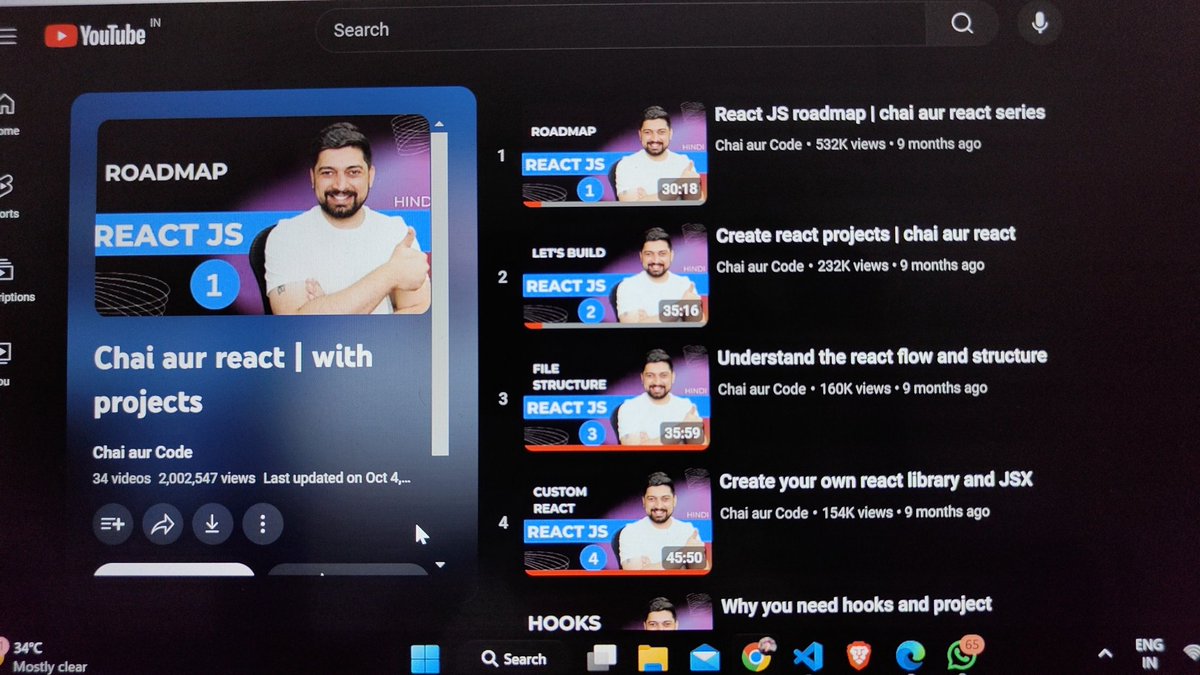This screenshot has width=1200, height=675.
Task: Open Chai aur Code channel on video 4
Action: tap(764, 512)
